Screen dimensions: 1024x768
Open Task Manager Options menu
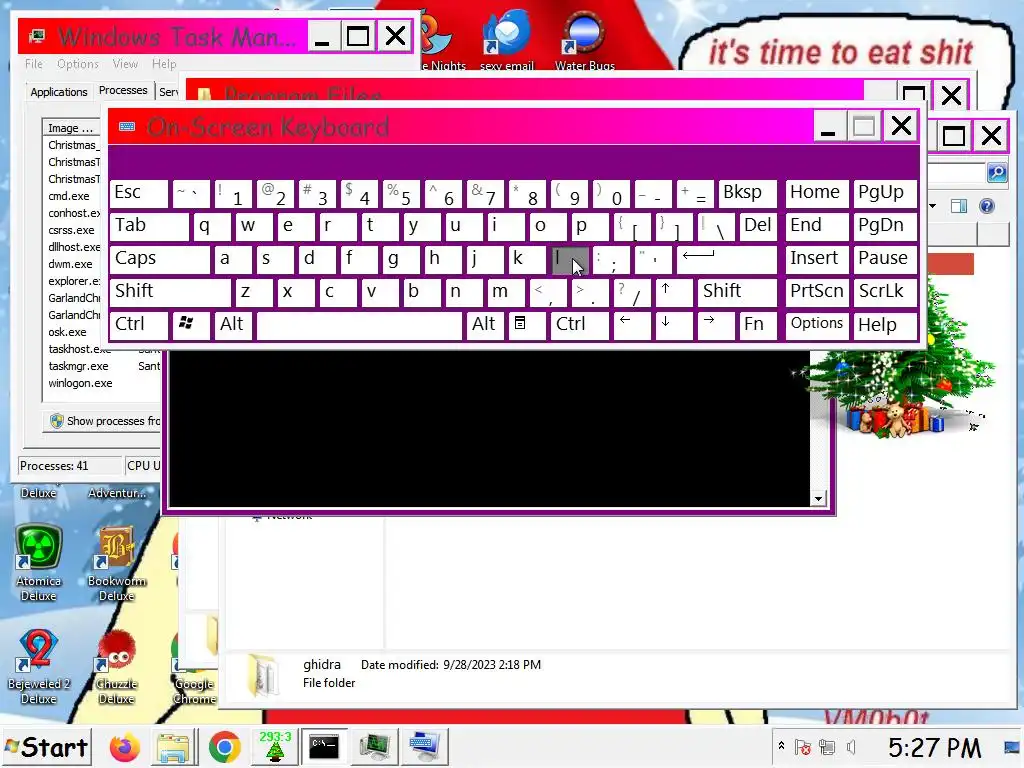[78, 64]
